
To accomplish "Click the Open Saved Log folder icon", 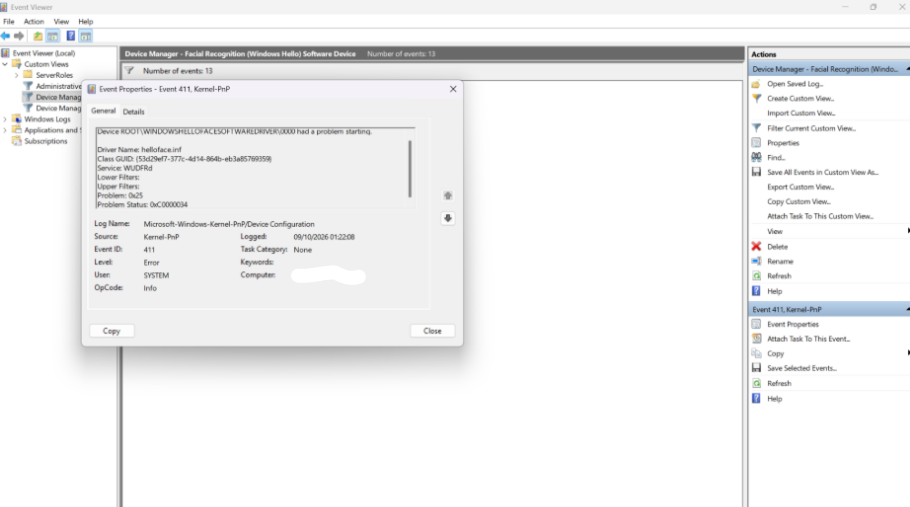I will tap(756, 84).
